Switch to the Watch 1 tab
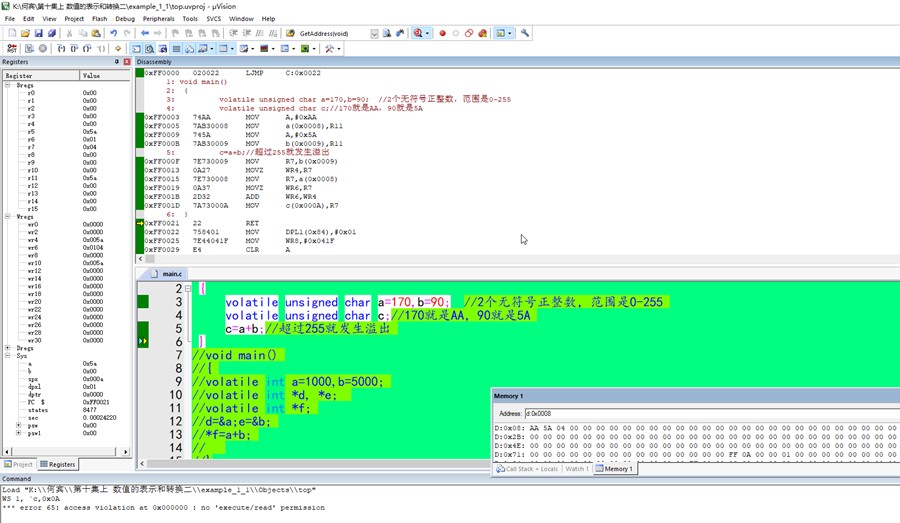 click(576, 468)
